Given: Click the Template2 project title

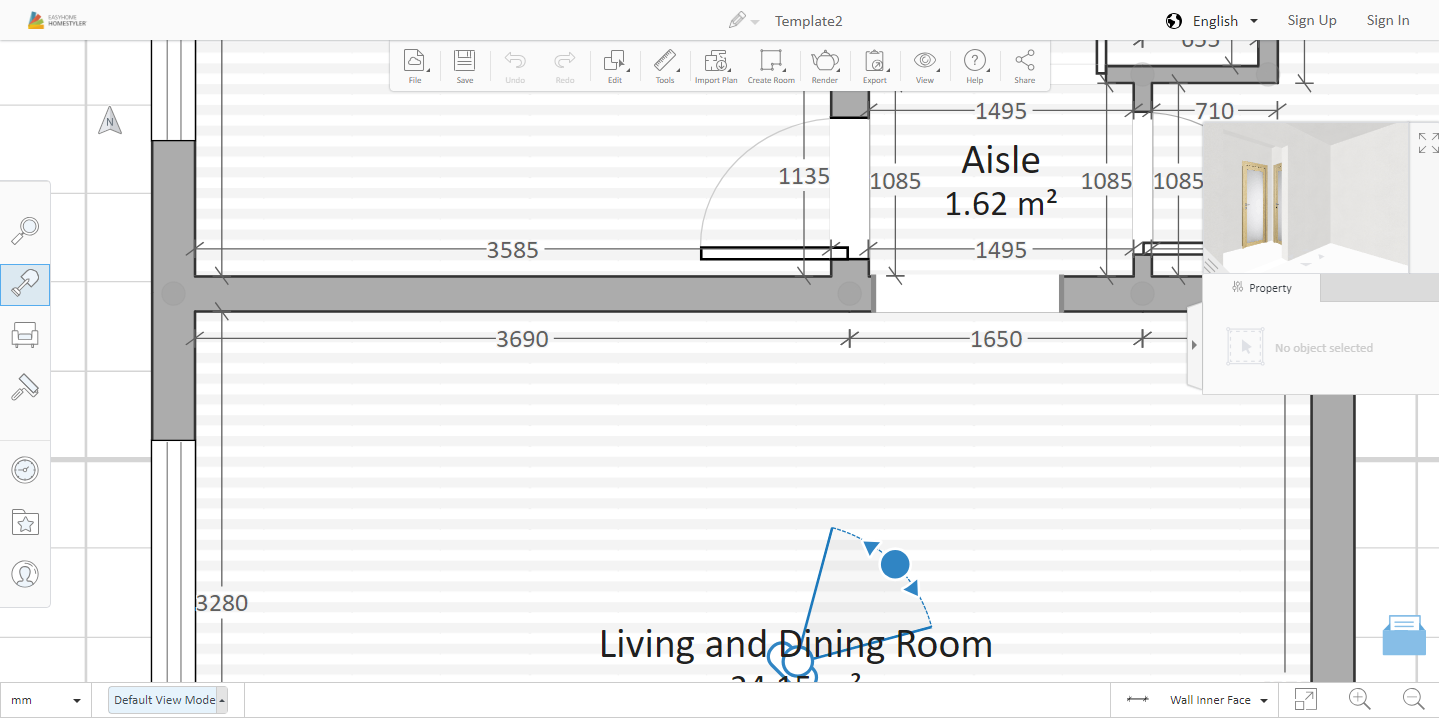Looking at the screenshot, I should pos(808,21).
